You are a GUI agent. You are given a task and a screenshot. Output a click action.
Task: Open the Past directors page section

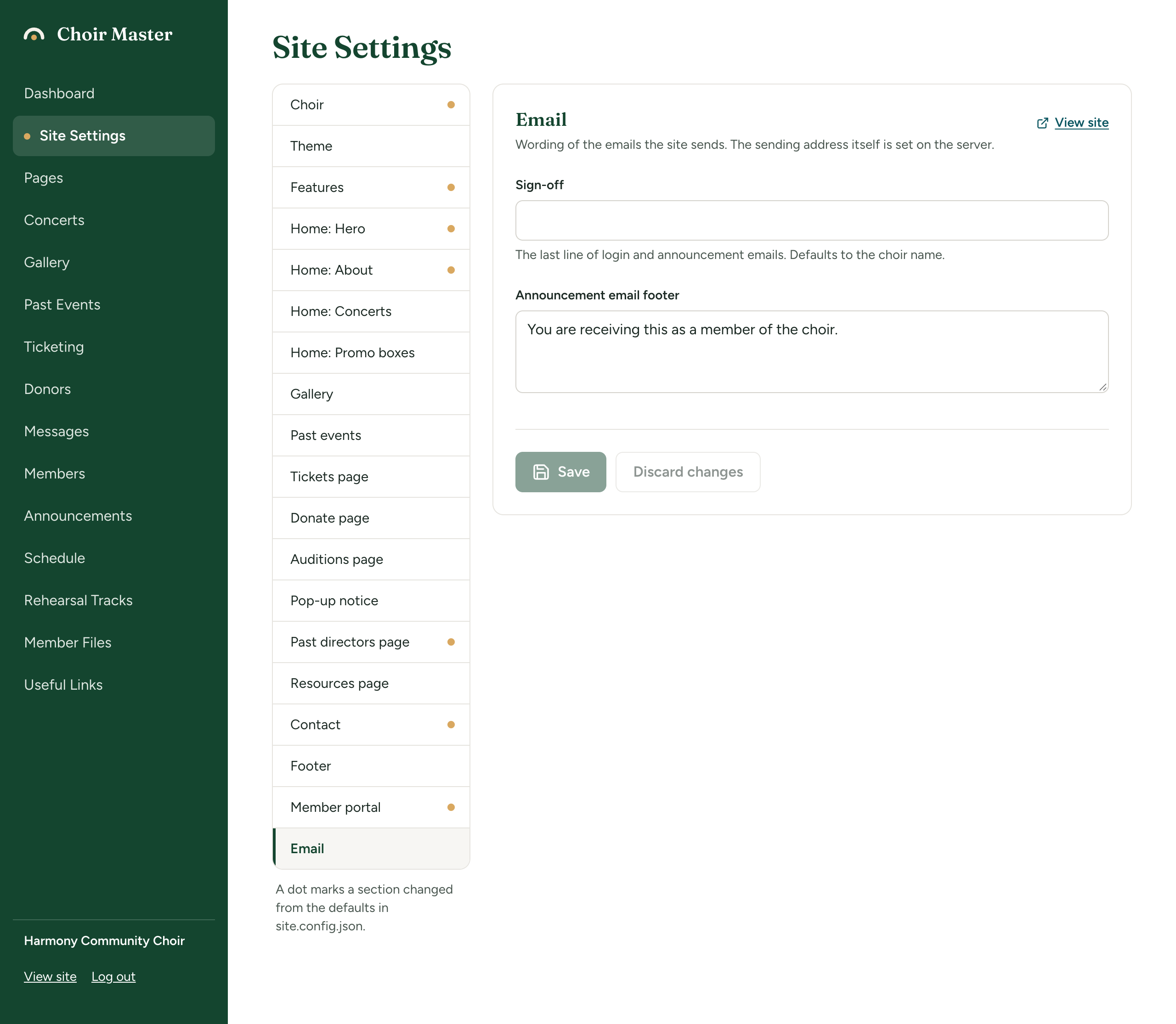tap(371, 642)
